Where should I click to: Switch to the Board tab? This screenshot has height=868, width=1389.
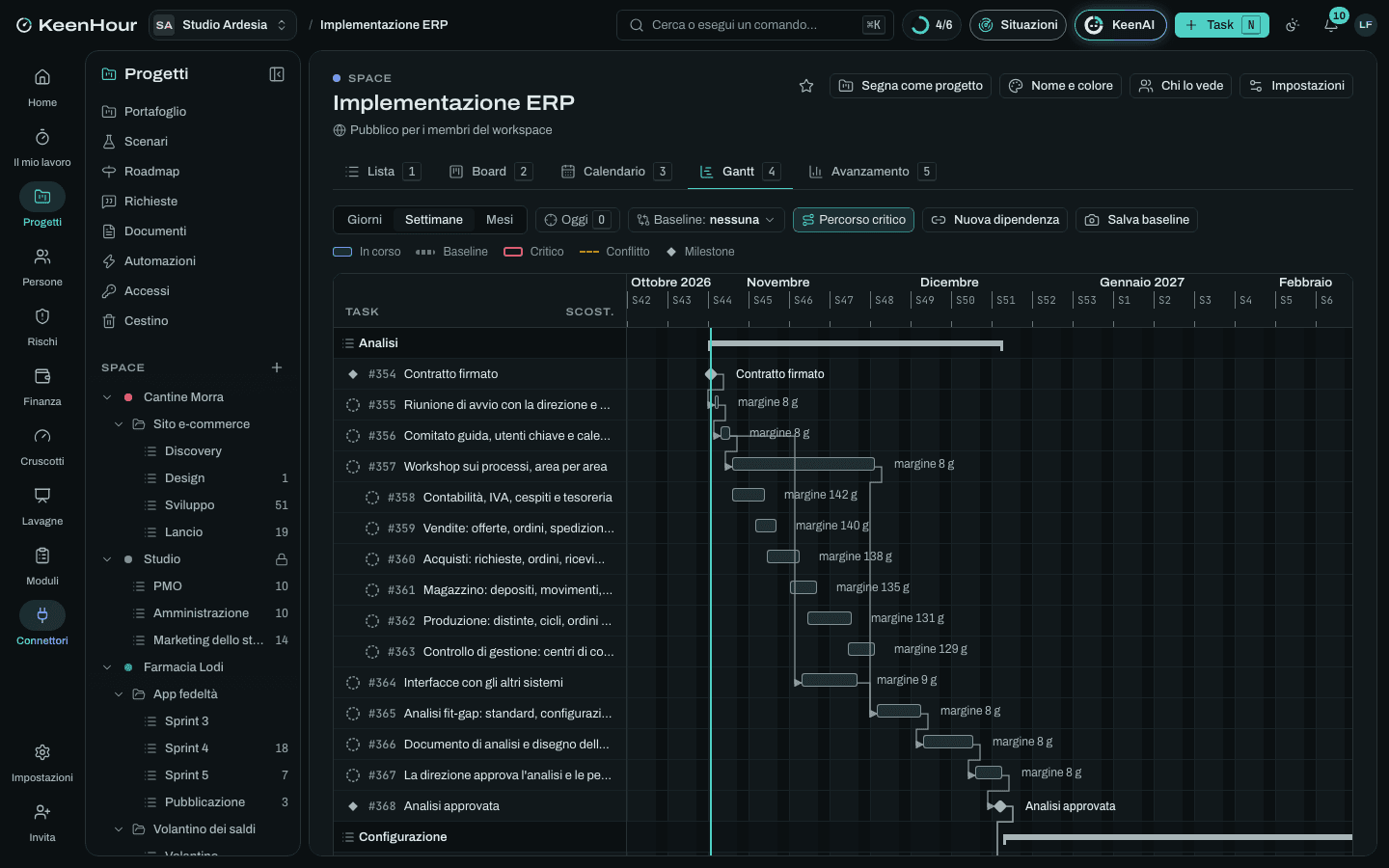[x=490, y=172]
